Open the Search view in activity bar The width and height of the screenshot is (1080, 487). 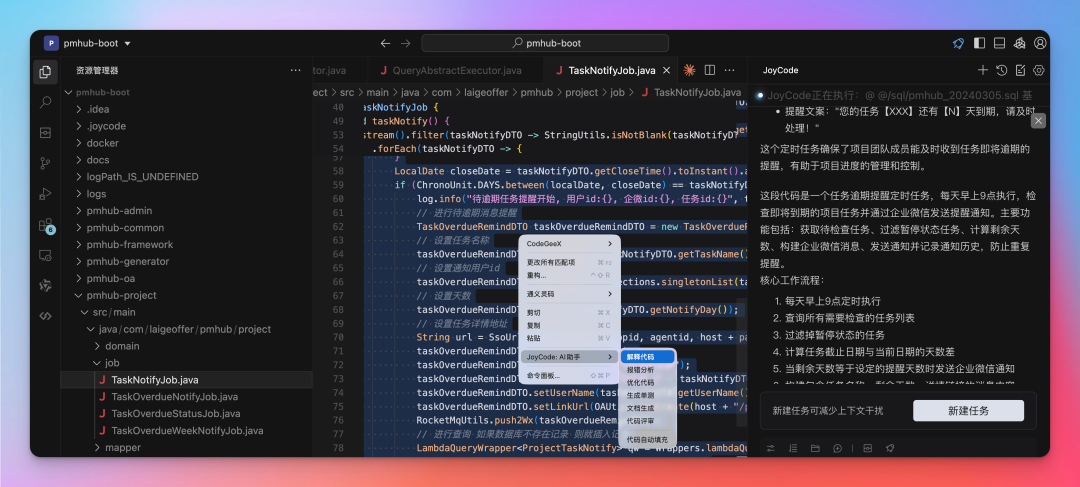[x=46, y=102]
